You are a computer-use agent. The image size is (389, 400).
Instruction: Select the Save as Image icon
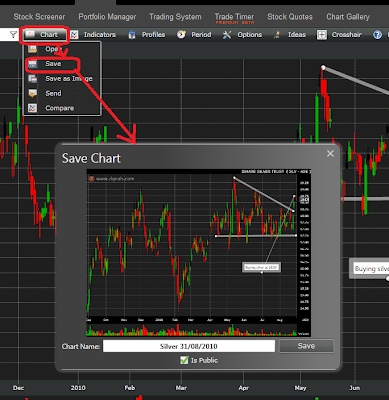[33, 79]
